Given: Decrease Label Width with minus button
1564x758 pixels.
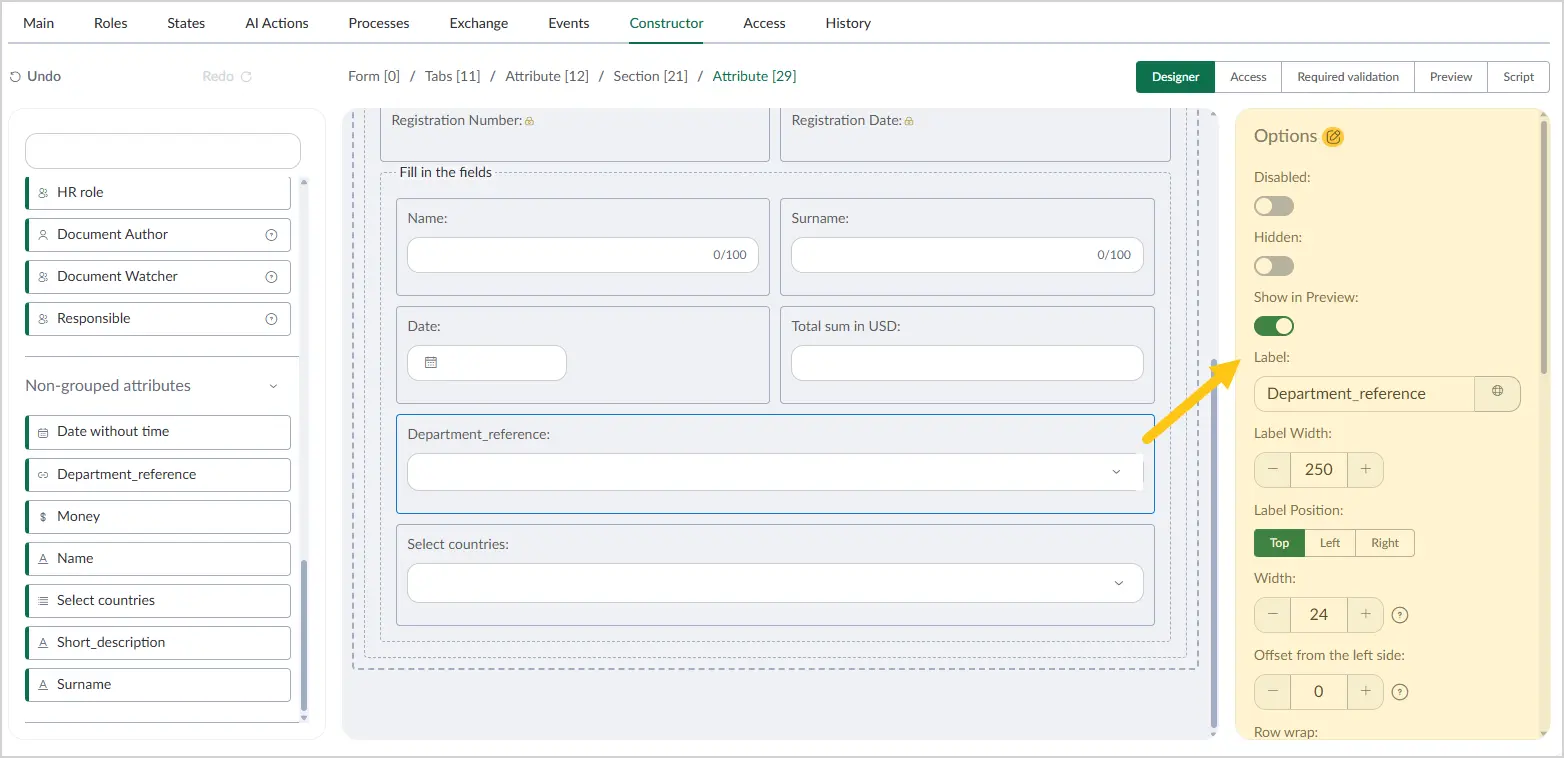Looking at the screenshot, I should click(1272, 469).
